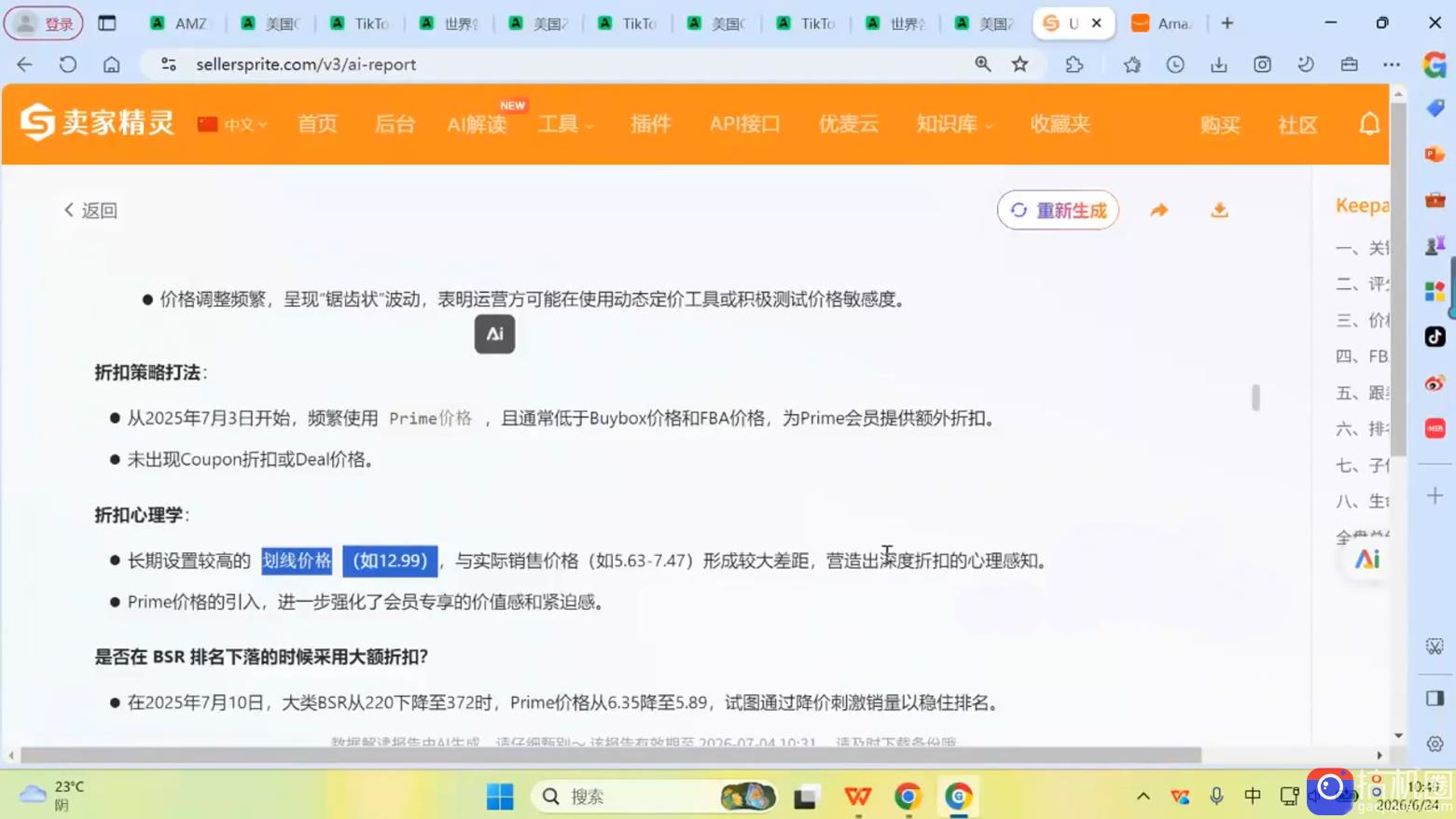
Task: Click the 登录 login profile button
Action: [45, 23]
